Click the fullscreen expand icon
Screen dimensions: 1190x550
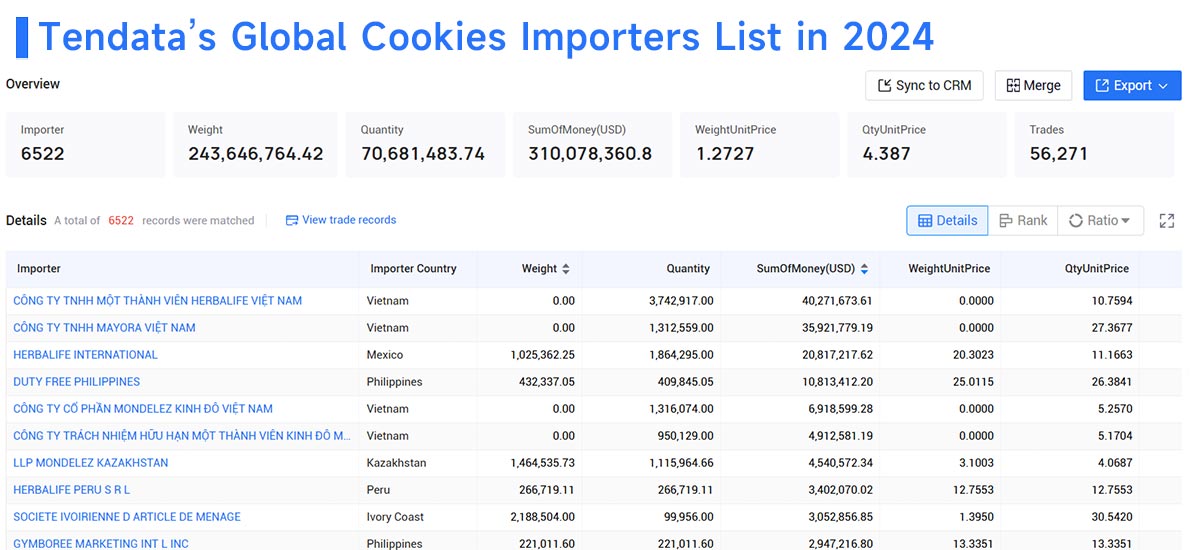tap(1166, 221)
